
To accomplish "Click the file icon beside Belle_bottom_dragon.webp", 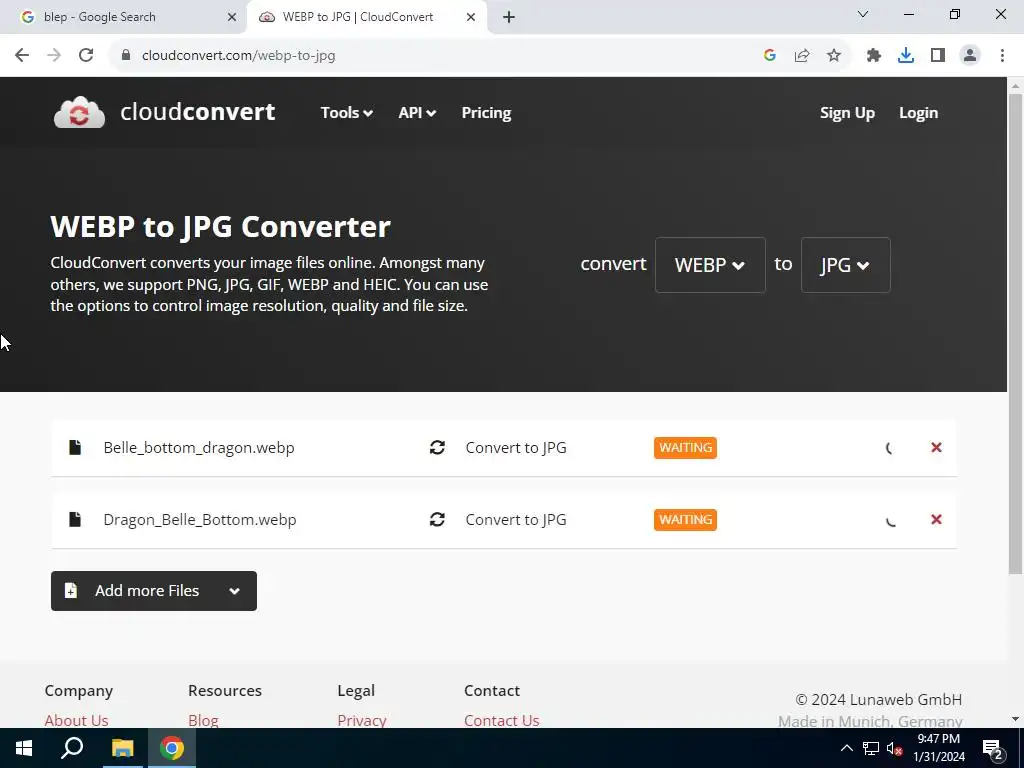I will 75,447.
